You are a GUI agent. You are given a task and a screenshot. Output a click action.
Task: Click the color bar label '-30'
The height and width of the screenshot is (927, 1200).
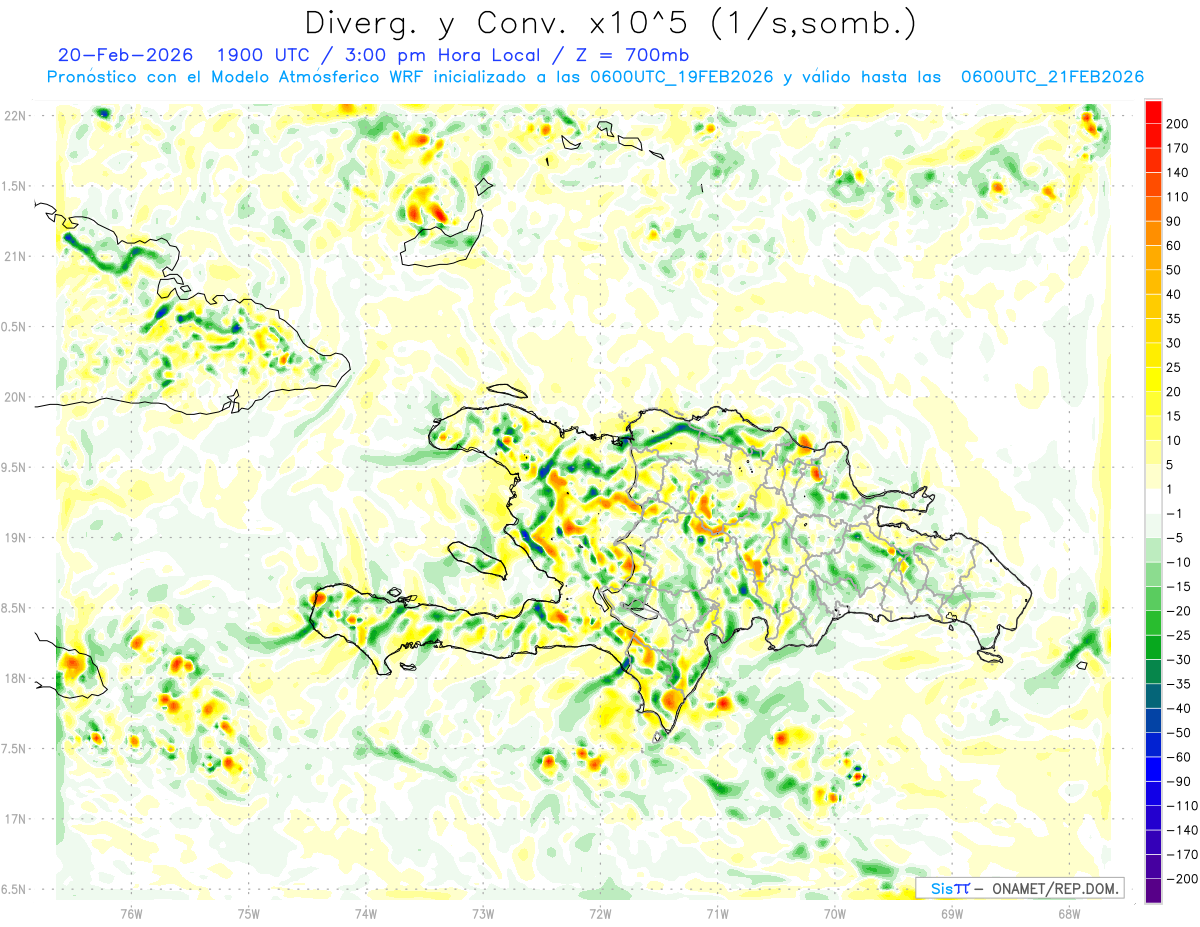point(1179,660)
